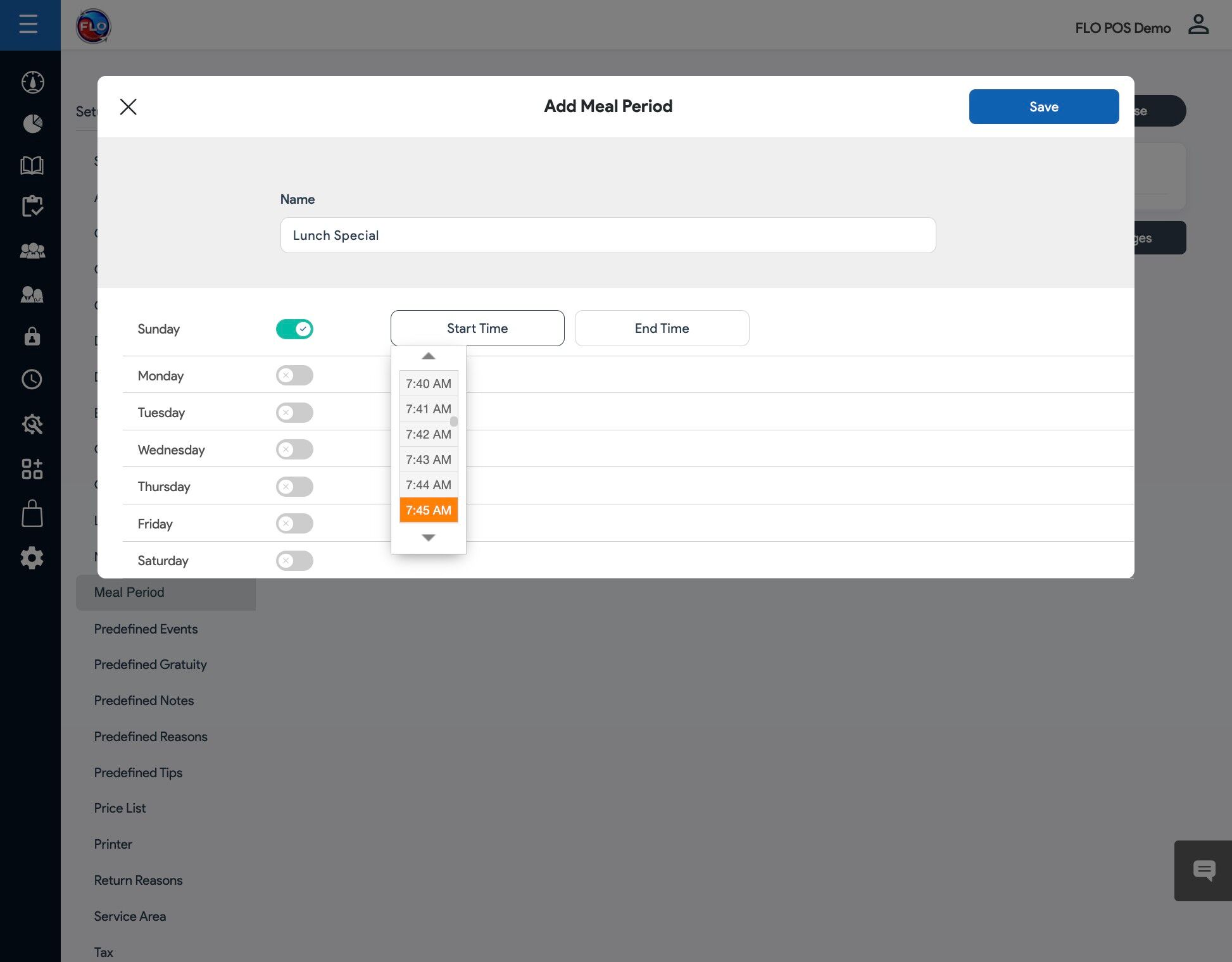The width and height of the screenshot is (1232, 962).
Task: Open the shopping bag sidebar icon
Action: click(x=32, y=513)
